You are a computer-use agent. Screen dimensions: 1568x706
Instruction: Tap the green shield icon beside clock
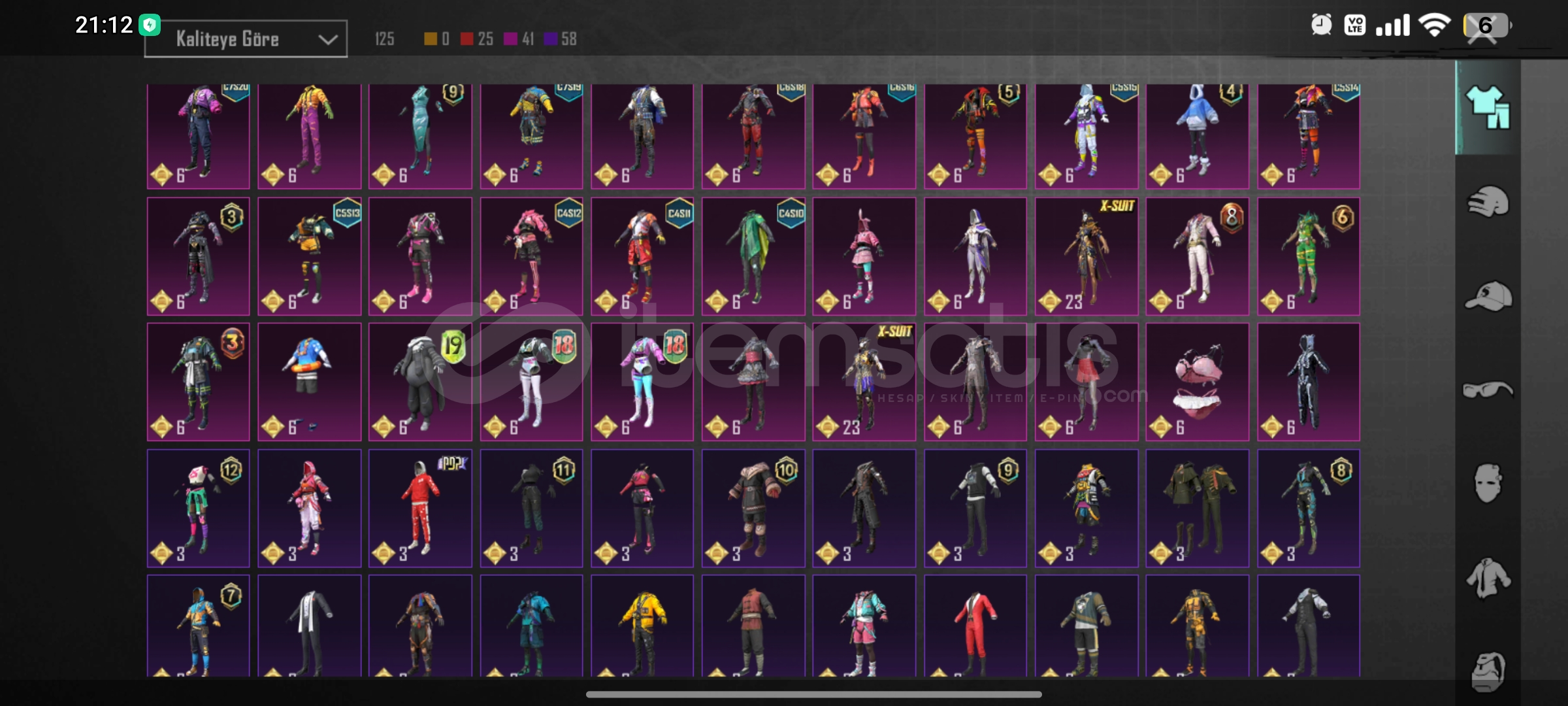point(150,25)
